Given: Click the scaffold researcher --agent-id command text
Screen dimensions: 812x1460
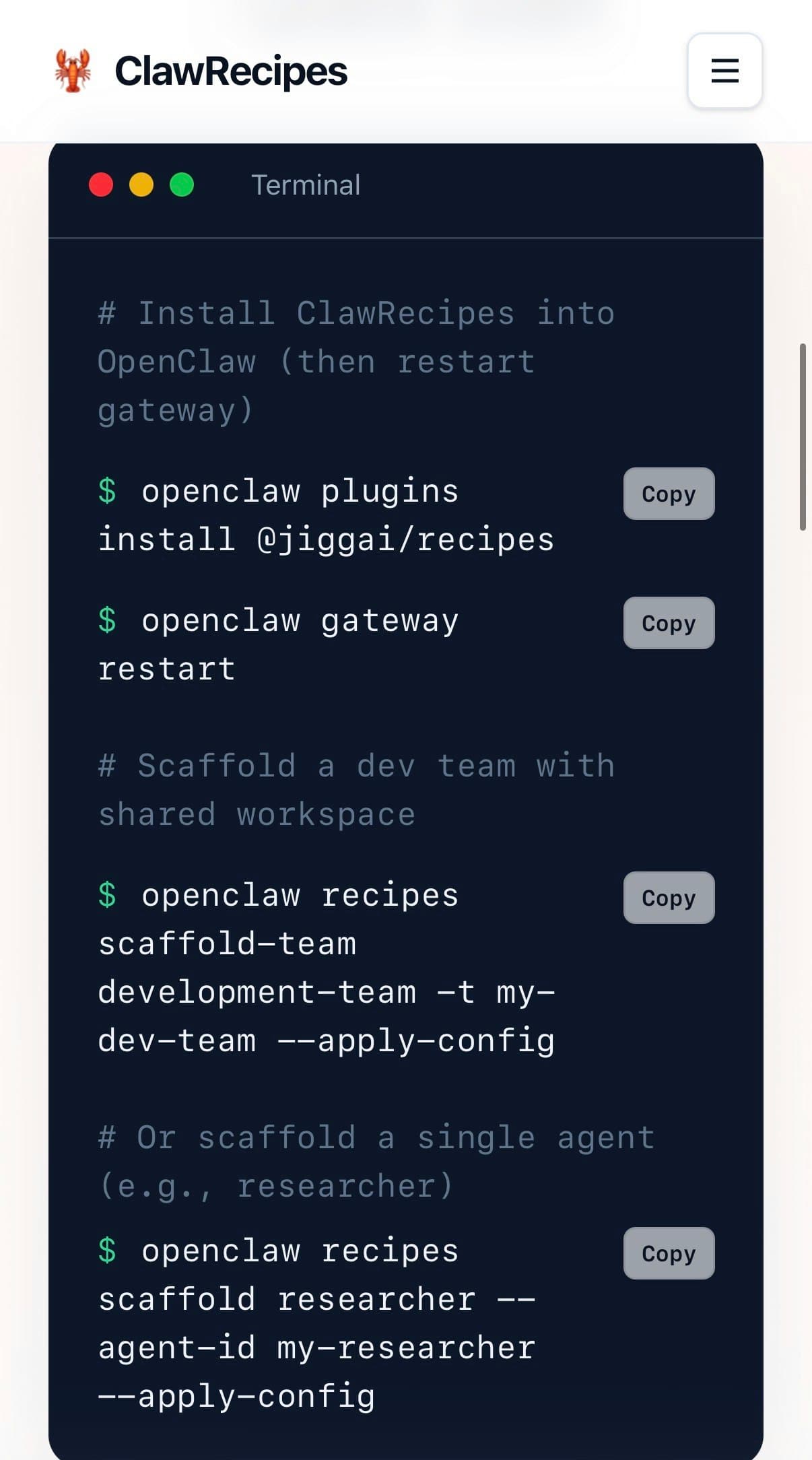Looking at the screenshot, I should click(x=316, y=1324).
